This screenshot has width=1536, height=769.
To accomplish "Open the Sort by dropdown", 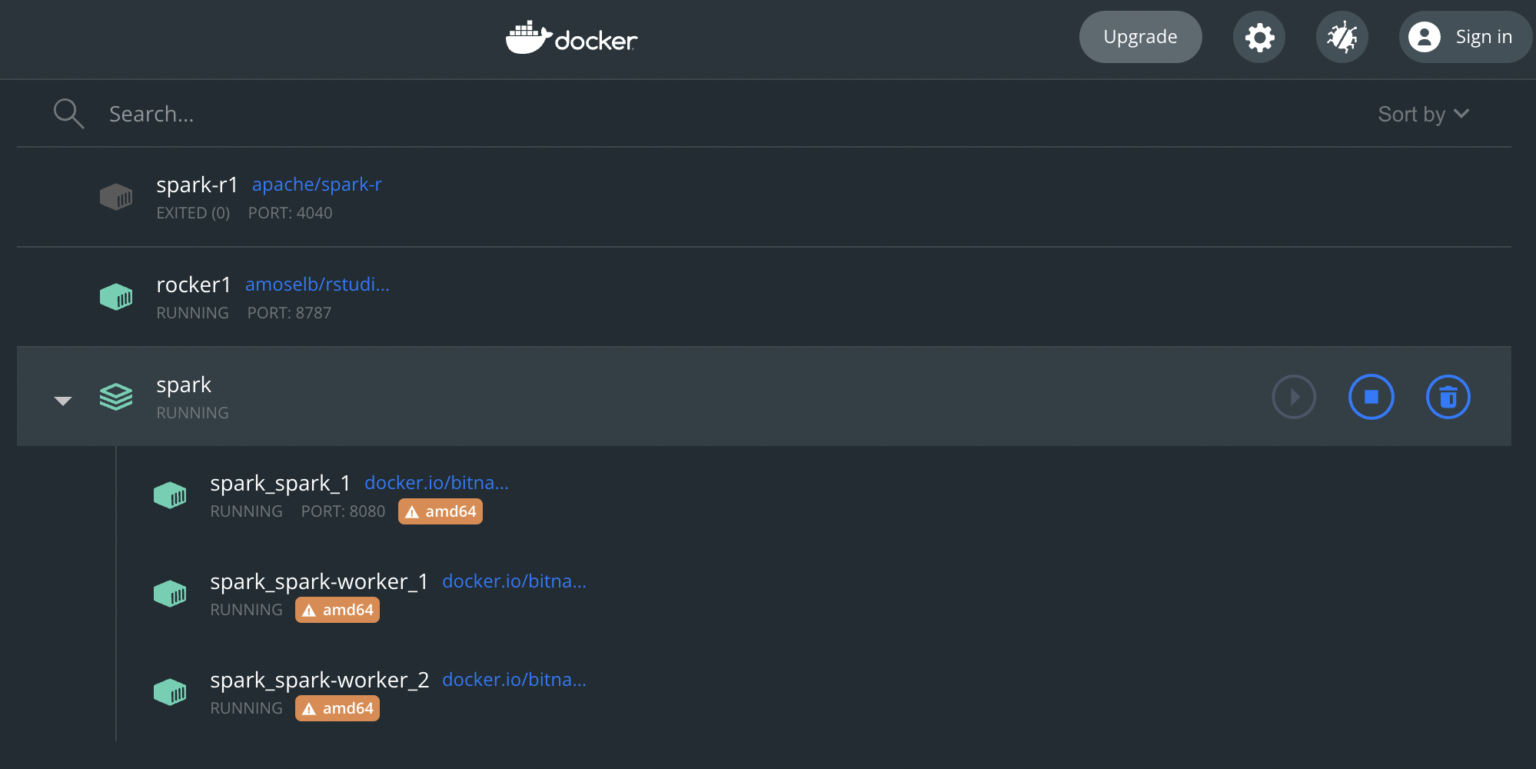I will click(1423, 114).
